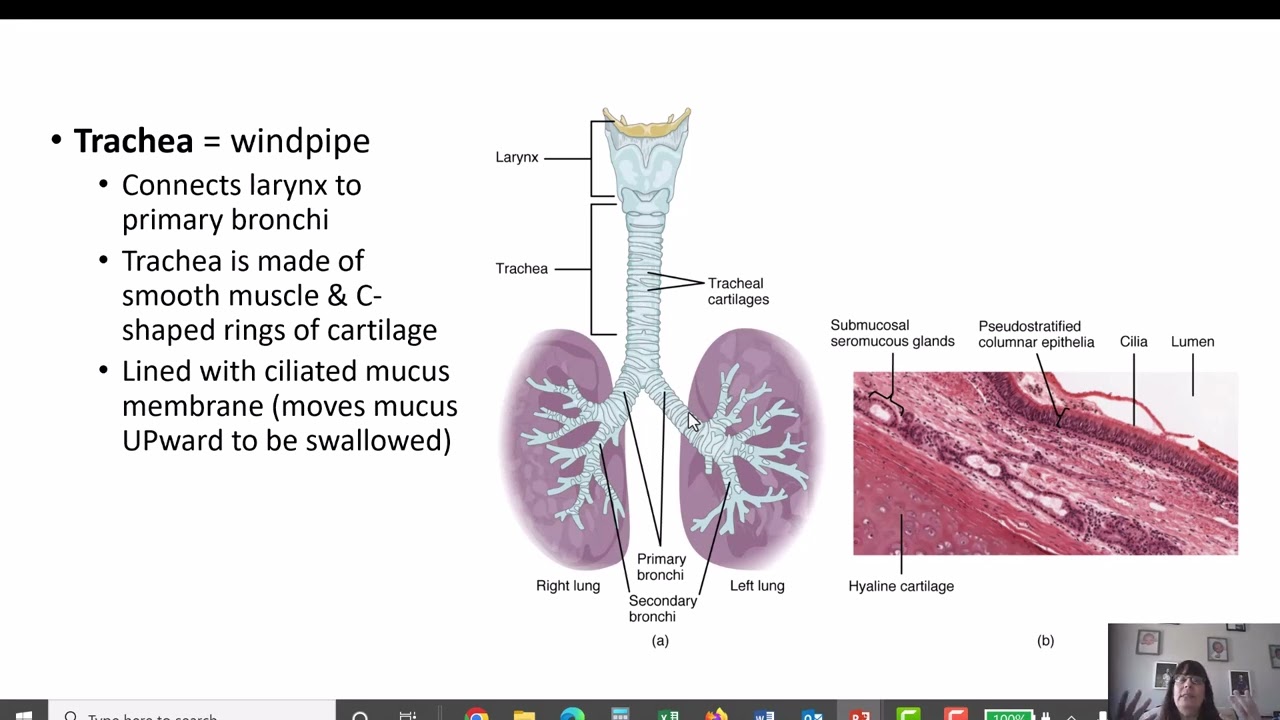Click the 'Hyaline cartilage' label

(x=901, y=586)
